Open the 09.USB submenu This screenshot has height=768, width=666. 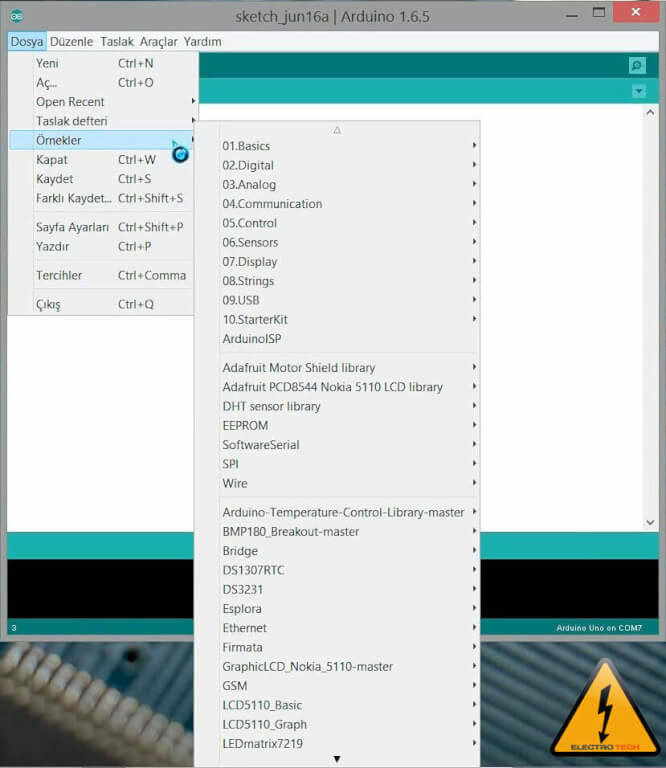click(x=337, y=300)
